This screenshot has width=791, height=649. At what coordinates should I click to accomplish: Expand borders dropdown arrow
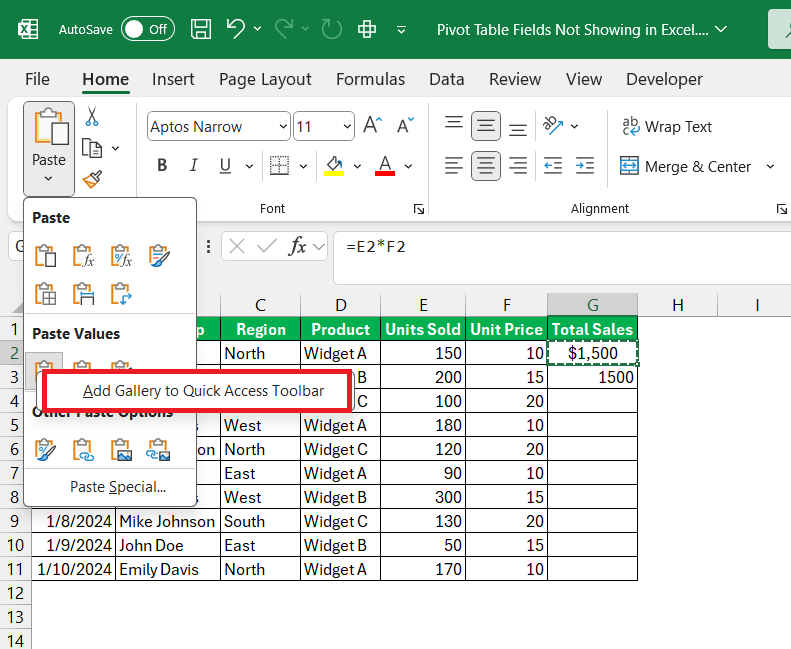pos(303,166)
